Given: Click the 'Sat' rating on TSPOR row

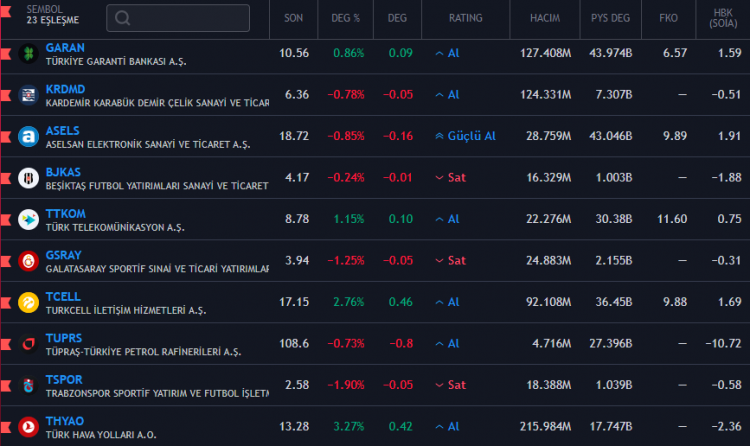Looking at the screenshot, I should (x=451, y=385).
